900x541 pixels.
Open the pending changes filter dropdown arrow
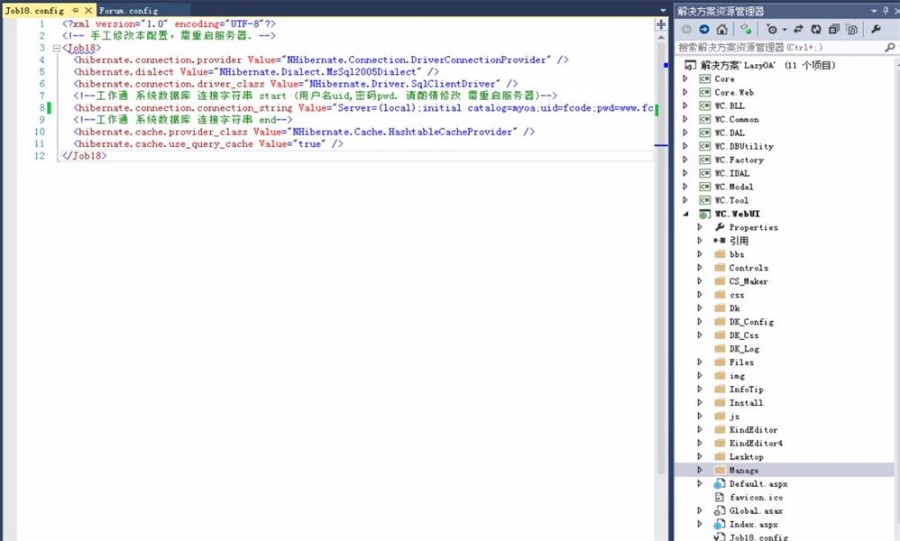coord(785,30)
